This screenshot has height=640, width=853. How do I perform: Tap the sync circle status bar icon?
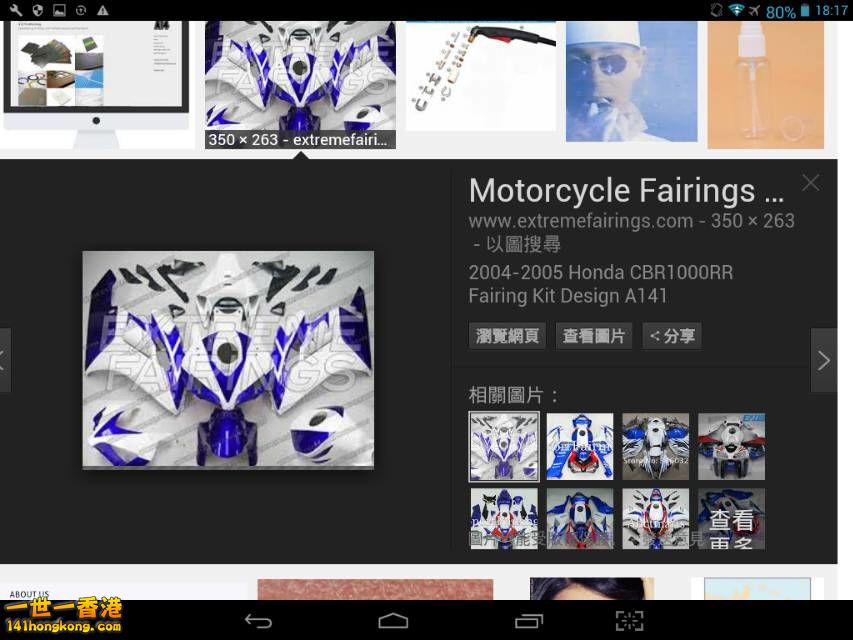81,10
